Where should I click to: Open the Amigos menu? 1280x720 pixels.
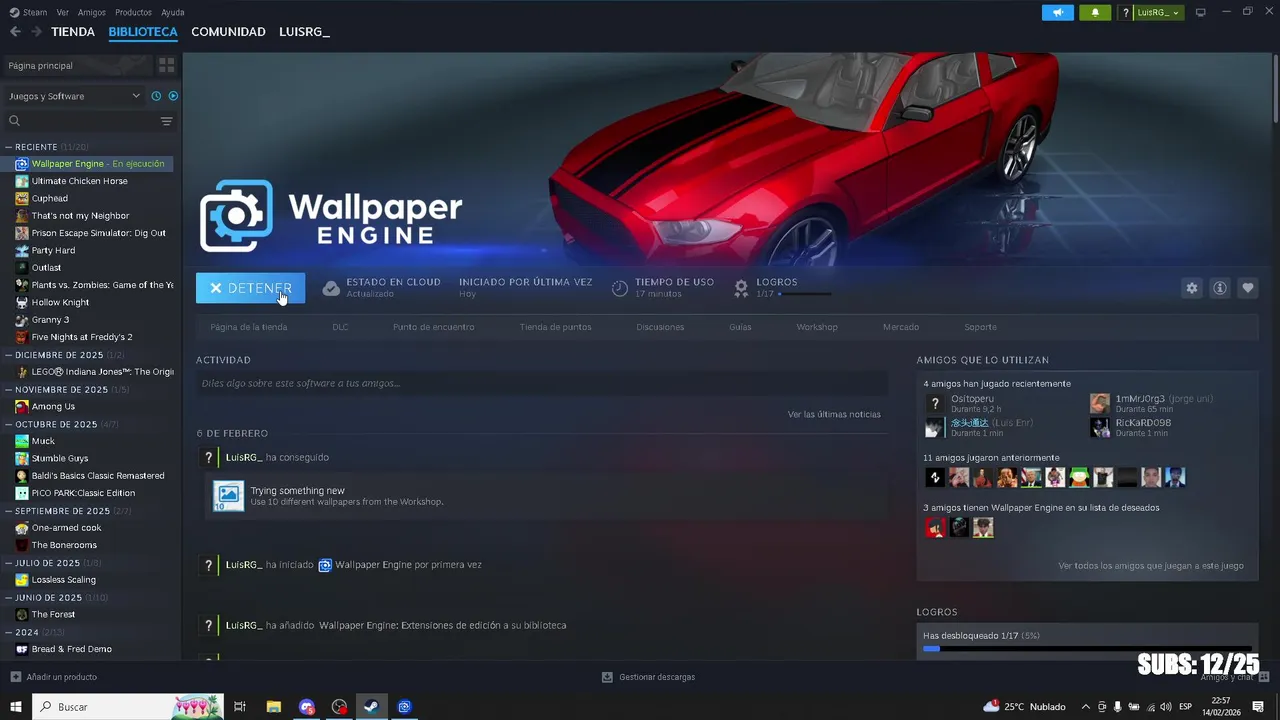[92, 12]
